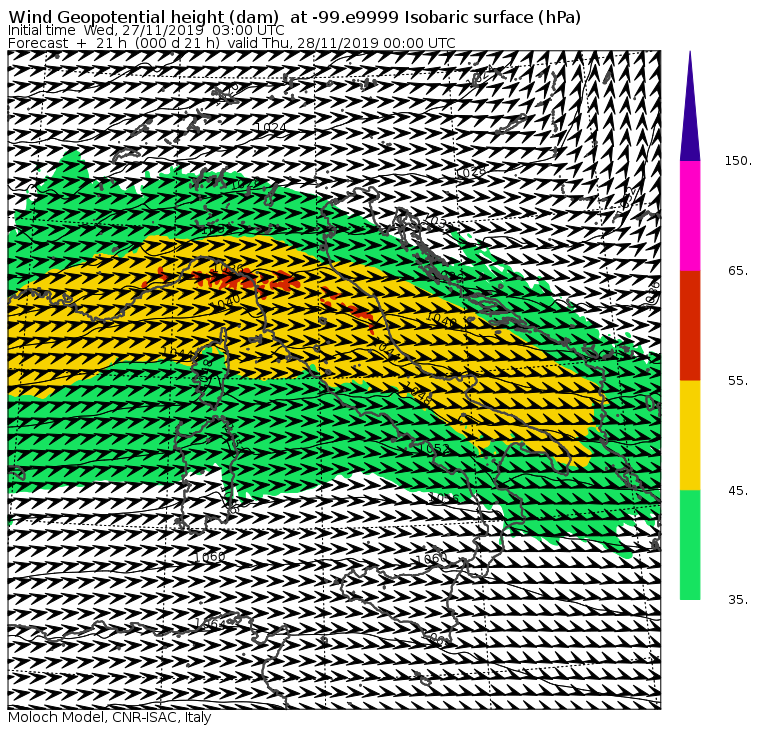The height and width of the screenshot is (731, 760).
Task: Click the yellow 45-55 color band in legend
Action: click(x=690, y=435)
